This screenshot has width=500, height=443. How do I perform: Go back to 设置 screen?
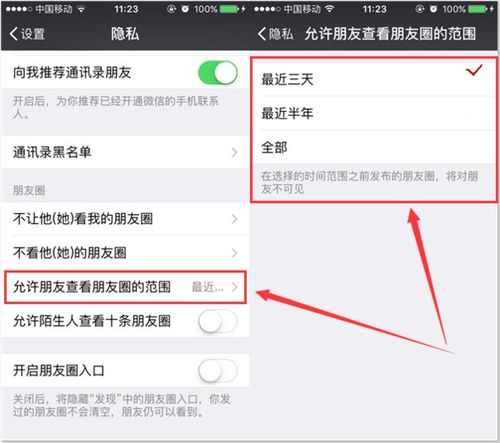coord(27,34)
